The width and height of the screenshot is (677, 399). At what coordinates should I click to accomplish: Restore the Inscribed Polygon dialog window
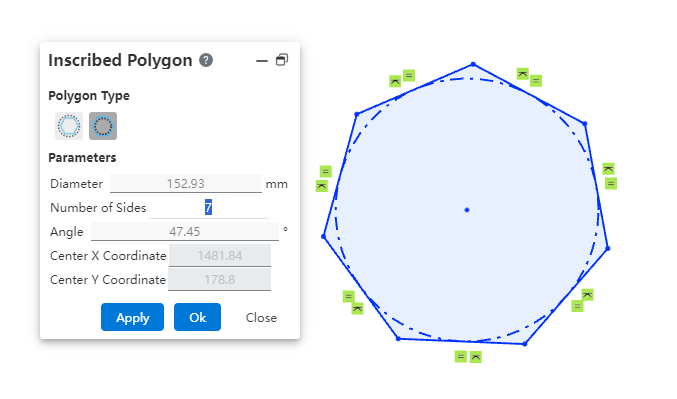pos(282,60)
